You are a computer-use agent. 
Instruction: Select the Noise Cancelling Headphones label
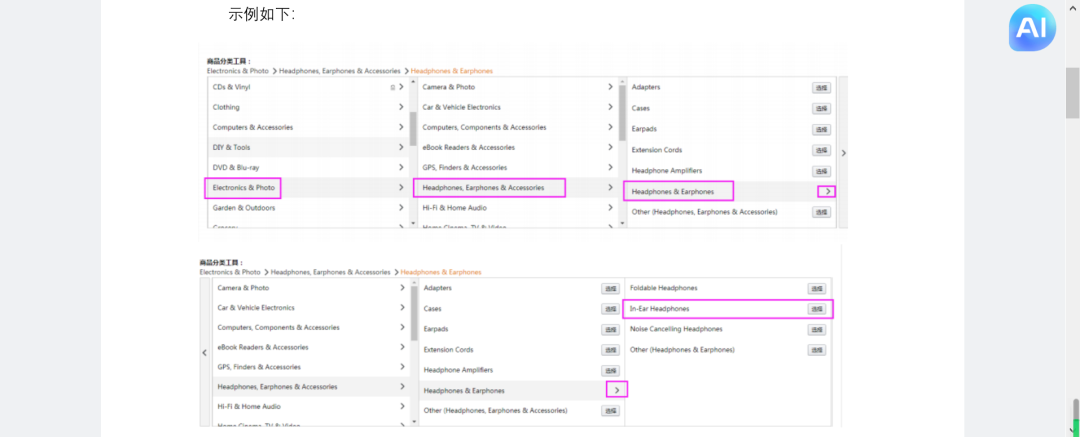pos(675,329)
